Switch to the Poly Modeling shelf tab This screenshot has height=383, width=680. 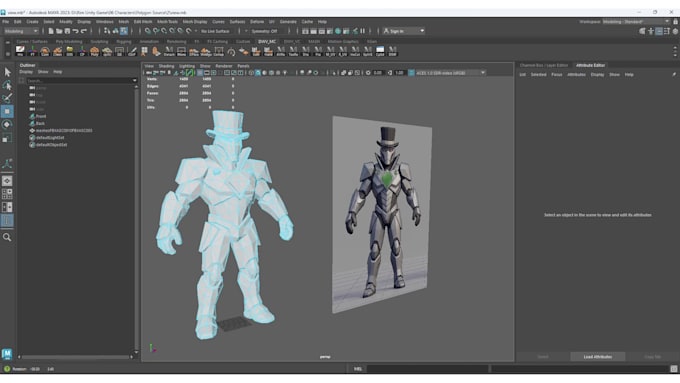tap(69, 42)
